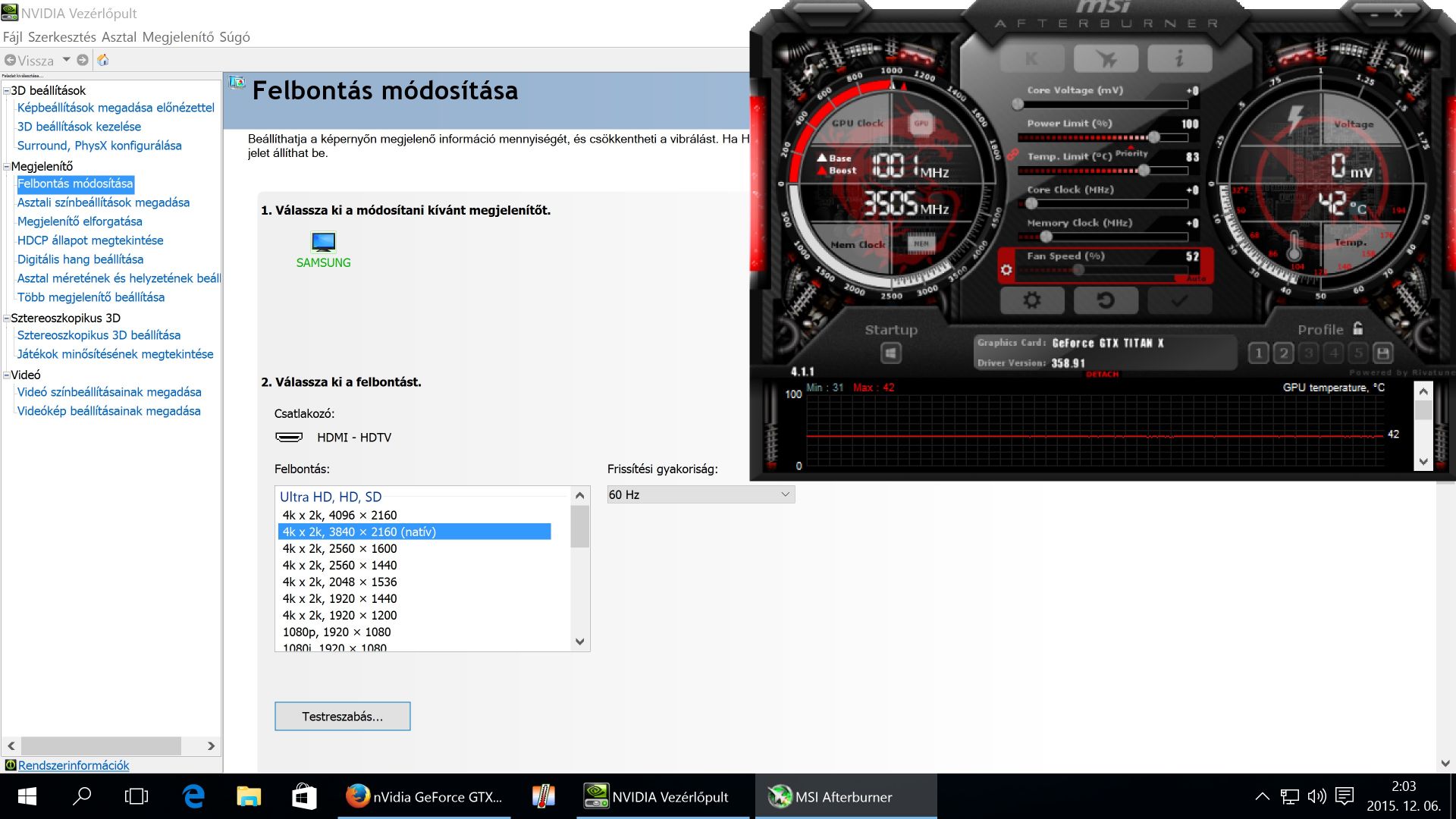Open the back history dropdown arrow

click(x=66, y=60)
